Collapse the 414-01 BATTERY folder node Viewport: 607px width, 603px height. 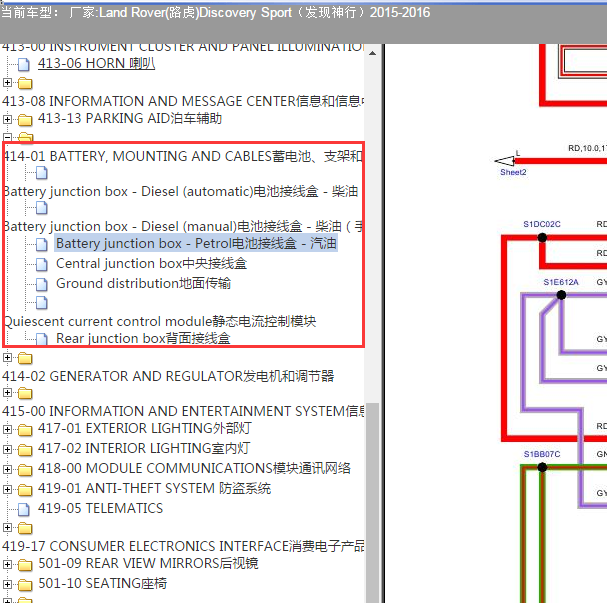click(7, 137)
